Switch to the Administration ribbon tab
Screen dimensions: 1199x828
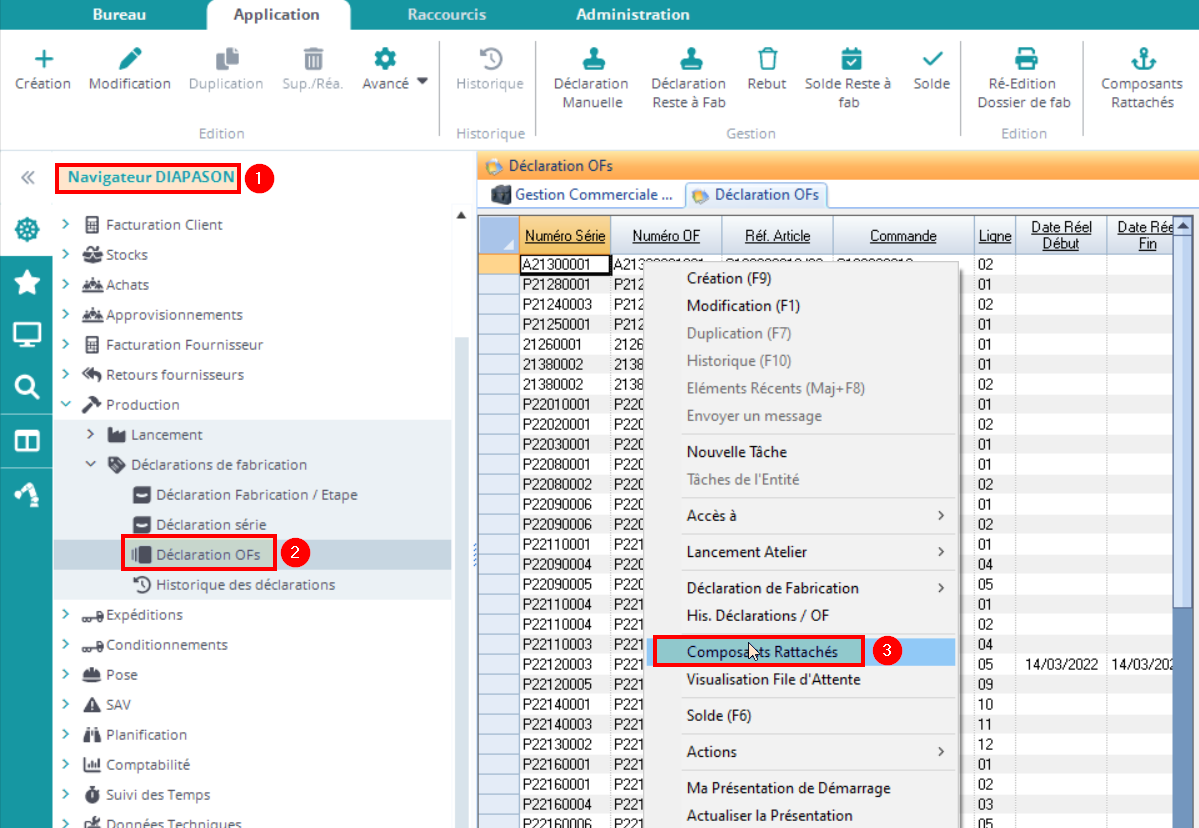632,15
